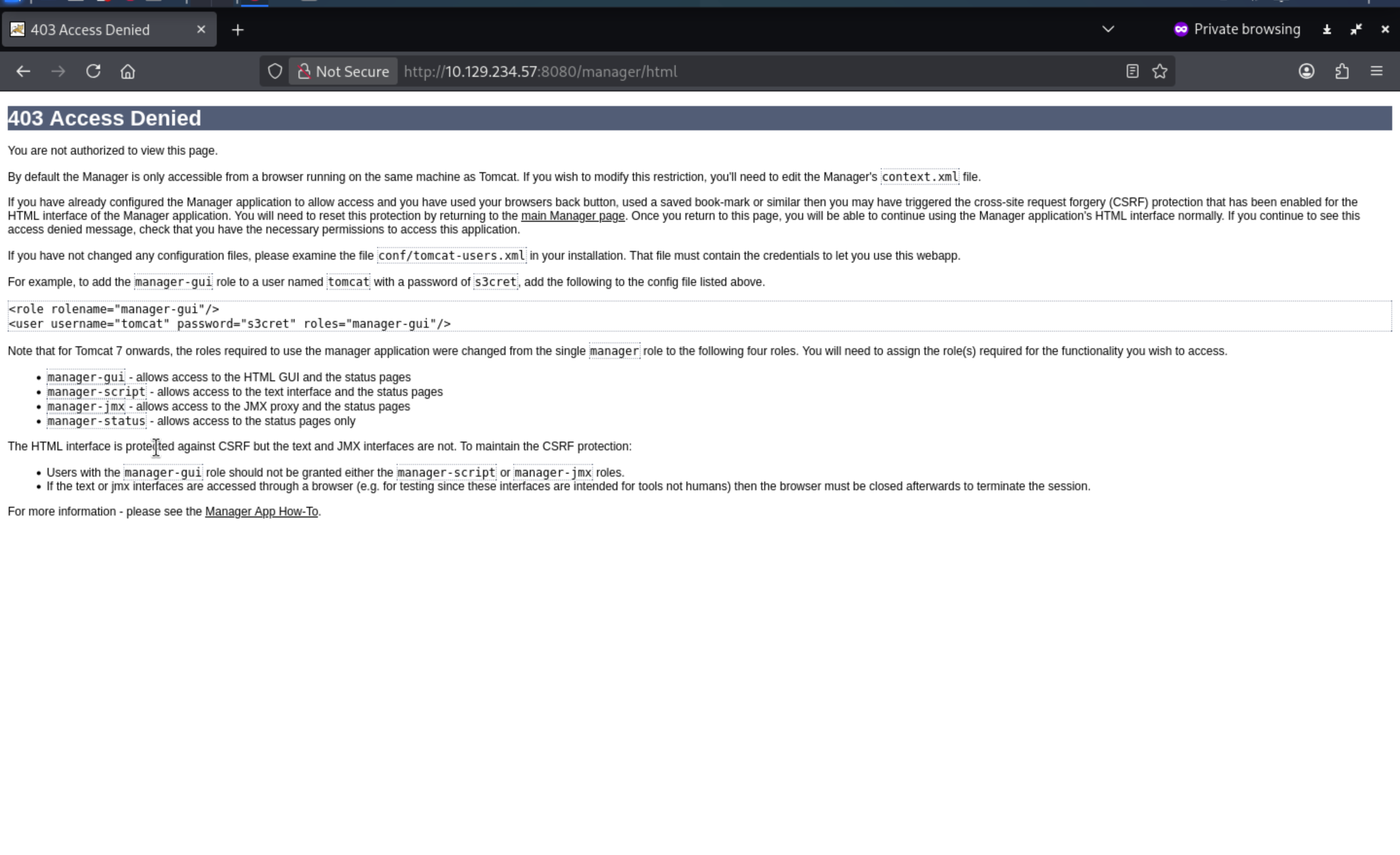Open a new tab with plus button
1400x855 pixels.
(x=238, y=30)
